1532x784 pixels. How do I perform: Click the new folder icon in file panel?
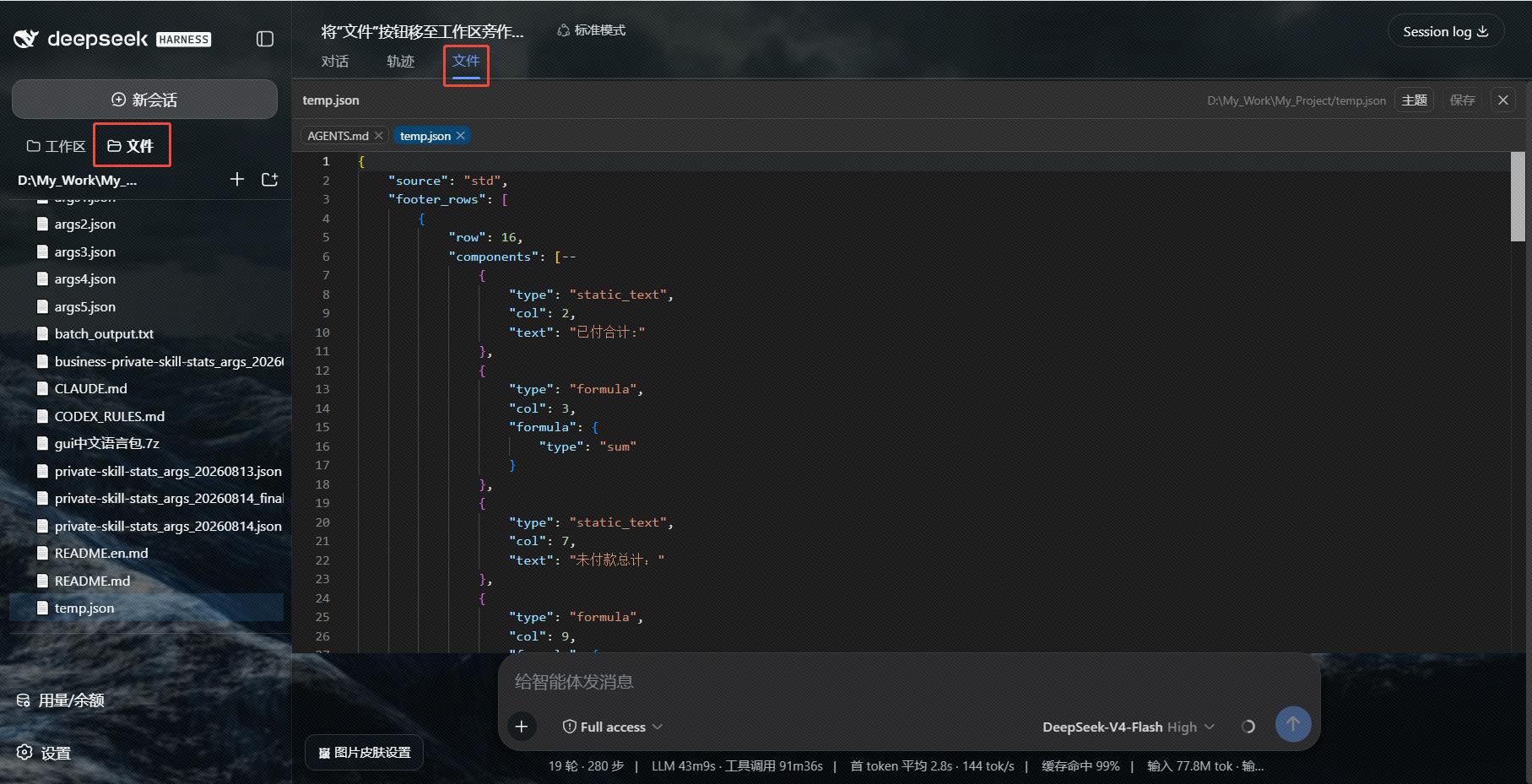click(x=270, y=179)
